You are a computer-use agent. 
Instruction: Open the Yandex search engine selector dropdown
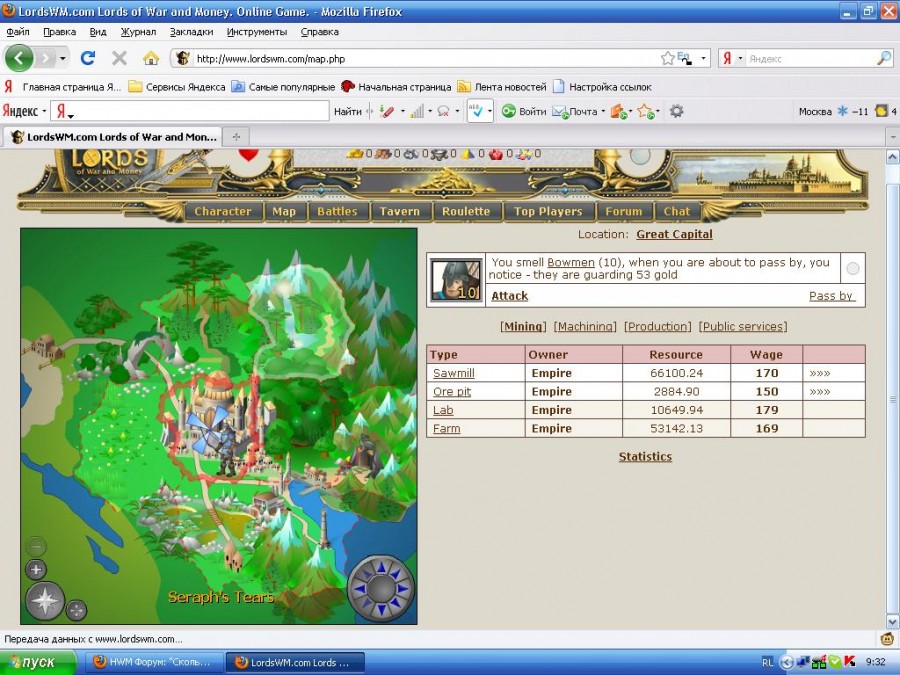[740, 58]
